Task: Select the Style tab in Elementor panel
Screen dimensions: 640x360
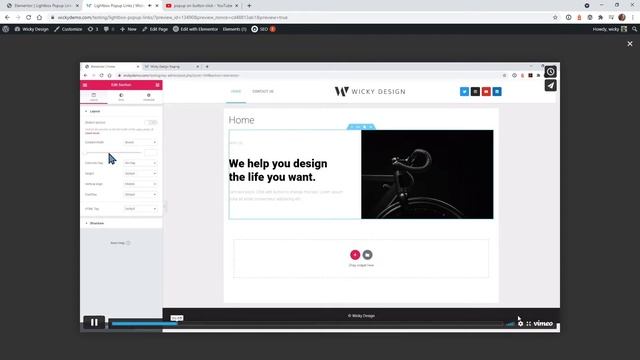Action: click(121, 97)
